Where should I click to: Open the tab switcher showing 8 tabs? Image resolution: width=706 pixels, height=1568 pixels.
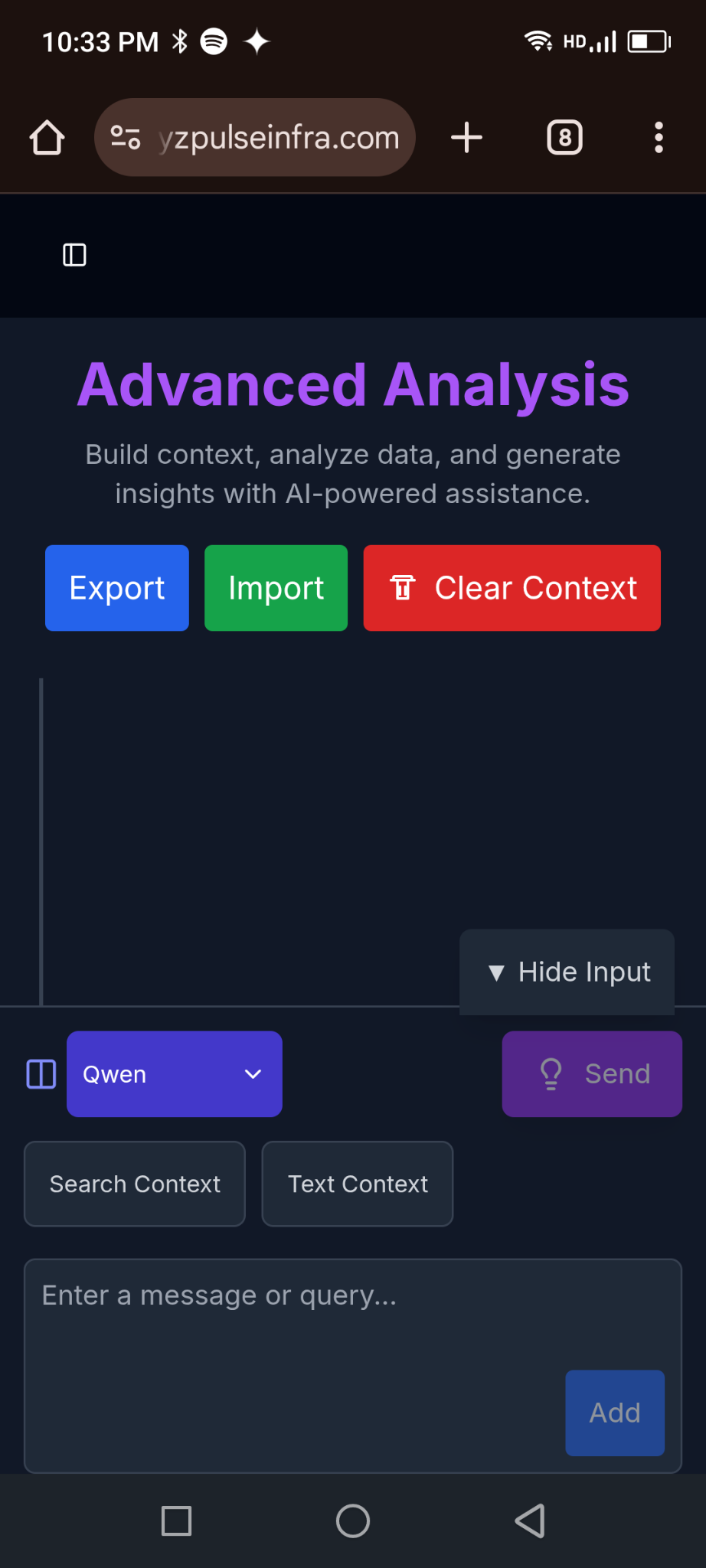coord(565,138)
